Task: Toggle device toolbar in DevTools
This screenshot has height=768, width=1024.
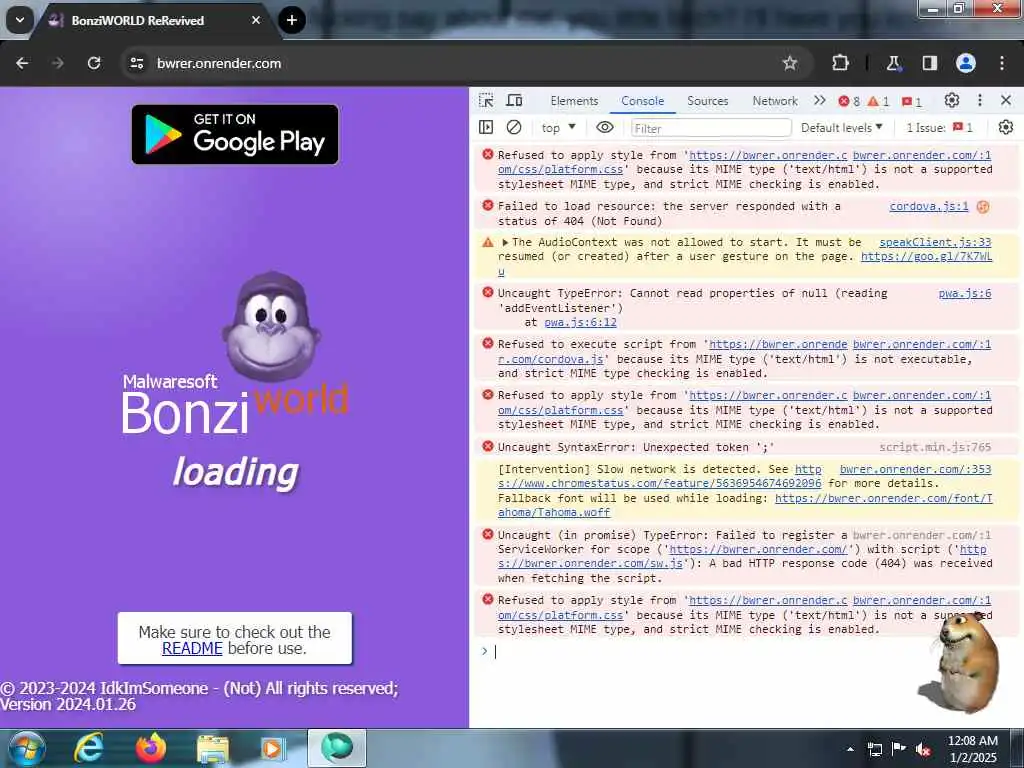Action: click(x=515, y=101)
